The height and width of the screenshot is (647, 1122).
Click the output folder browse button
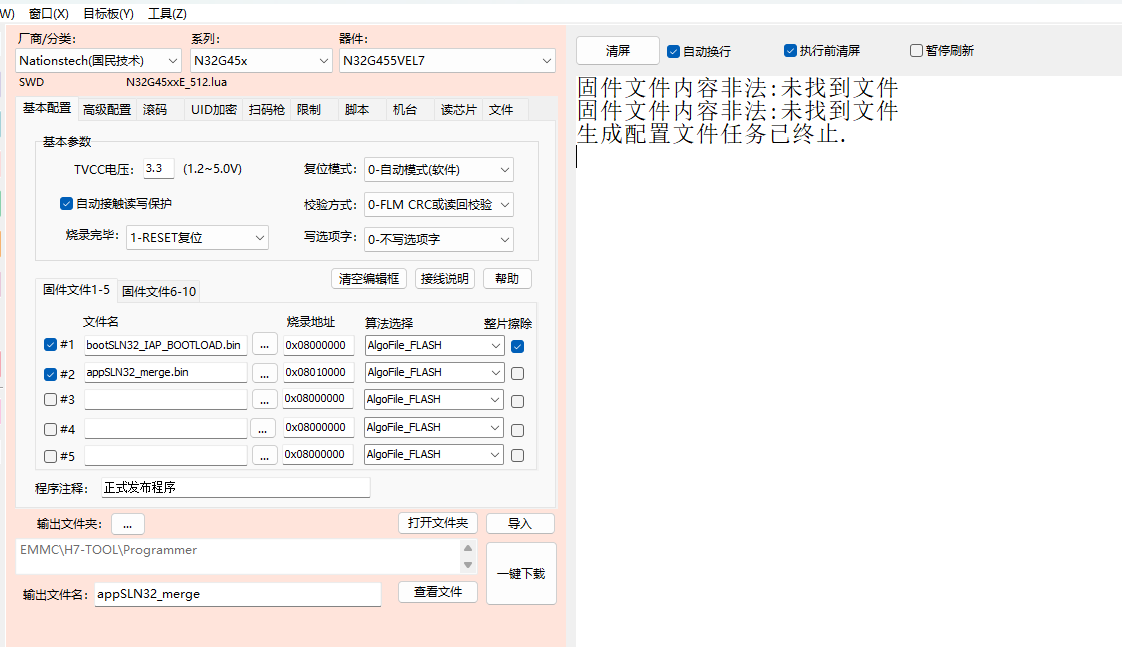pos(128,524)
